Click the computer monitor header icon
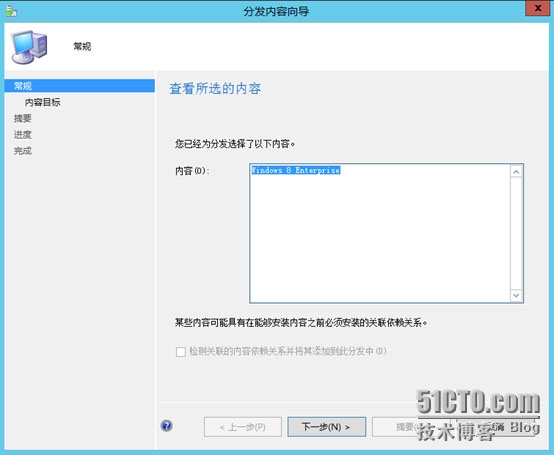Image resolution: width=554 pixels, height=455 pixels. tap(29, 47)
